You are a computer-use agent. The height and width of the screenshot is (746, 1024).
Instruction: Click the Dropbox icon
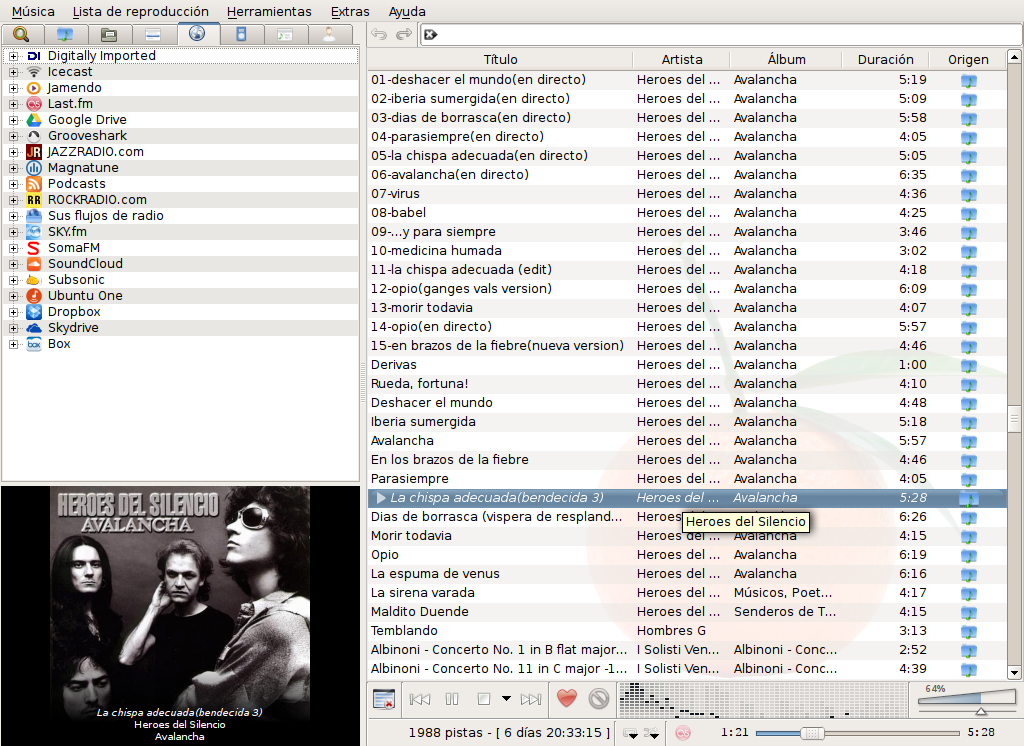tap(34, 312)
